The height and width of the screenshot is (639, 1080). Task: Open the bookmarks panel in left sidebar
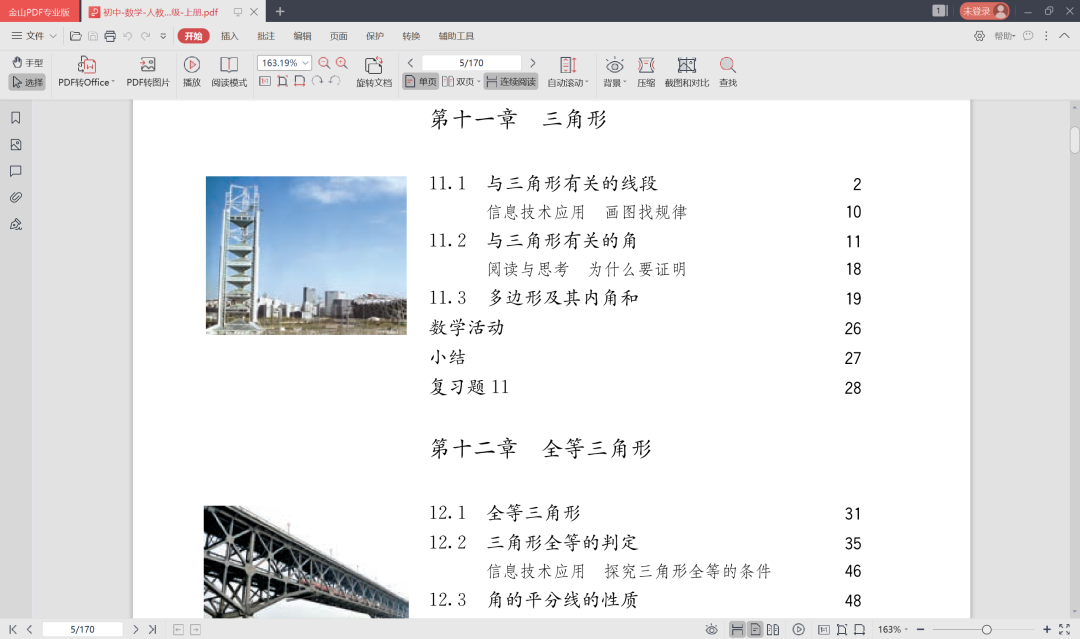(14, 117)
